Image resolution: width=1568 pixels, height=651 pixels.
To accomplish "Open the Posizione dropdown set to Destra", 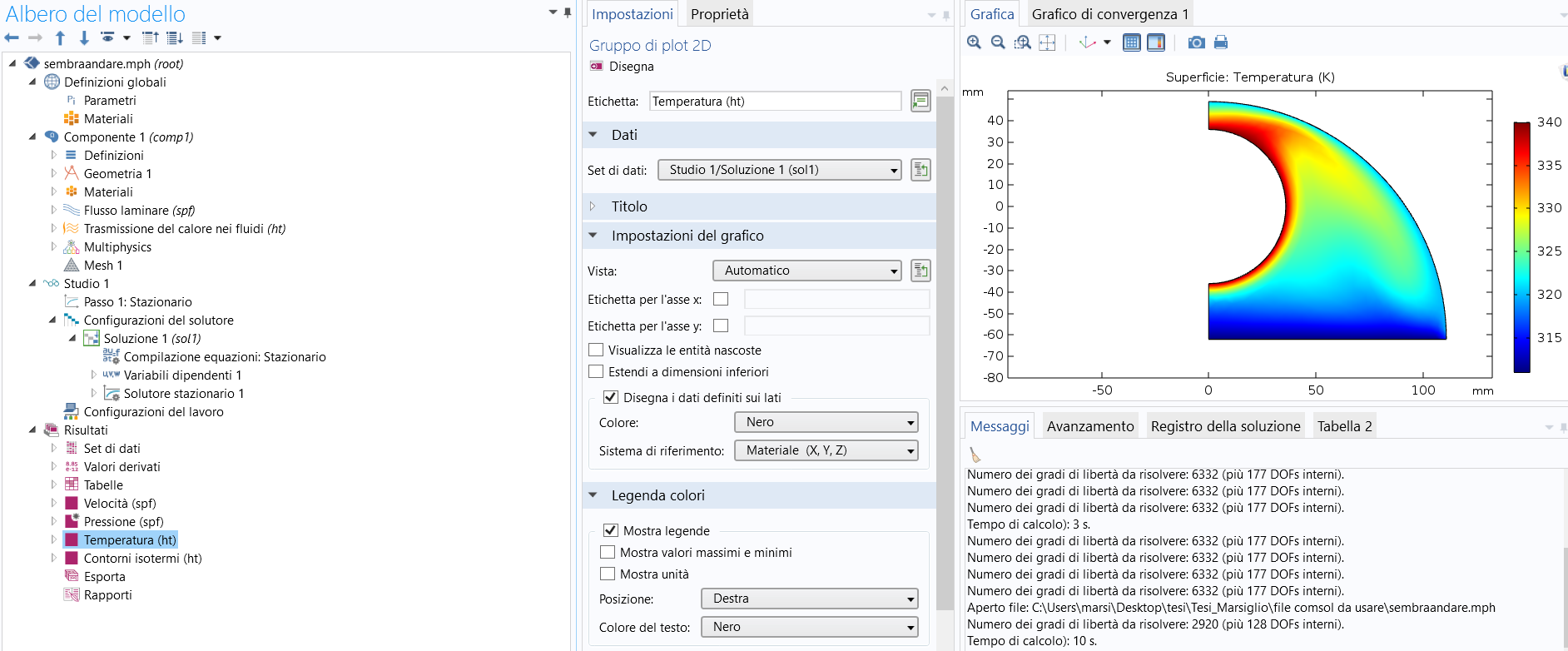I will pyautogui.click(x=809, y=599).
